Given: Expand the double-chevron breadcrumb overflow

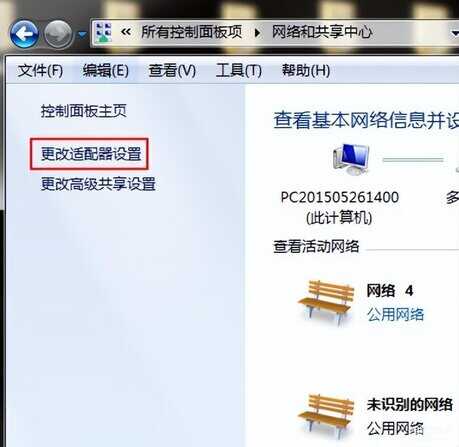Looking at the screenshot, I should [x=126, y=32].
